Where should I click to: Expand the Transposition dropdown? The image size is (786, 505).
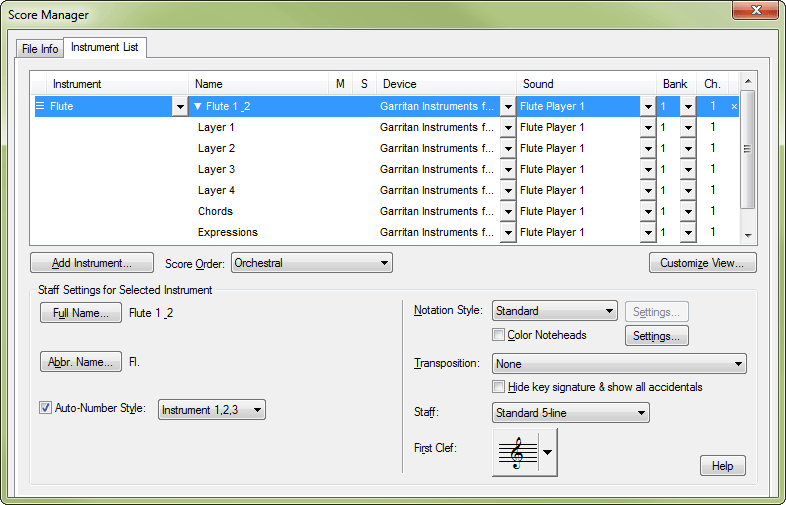(619, 364)
